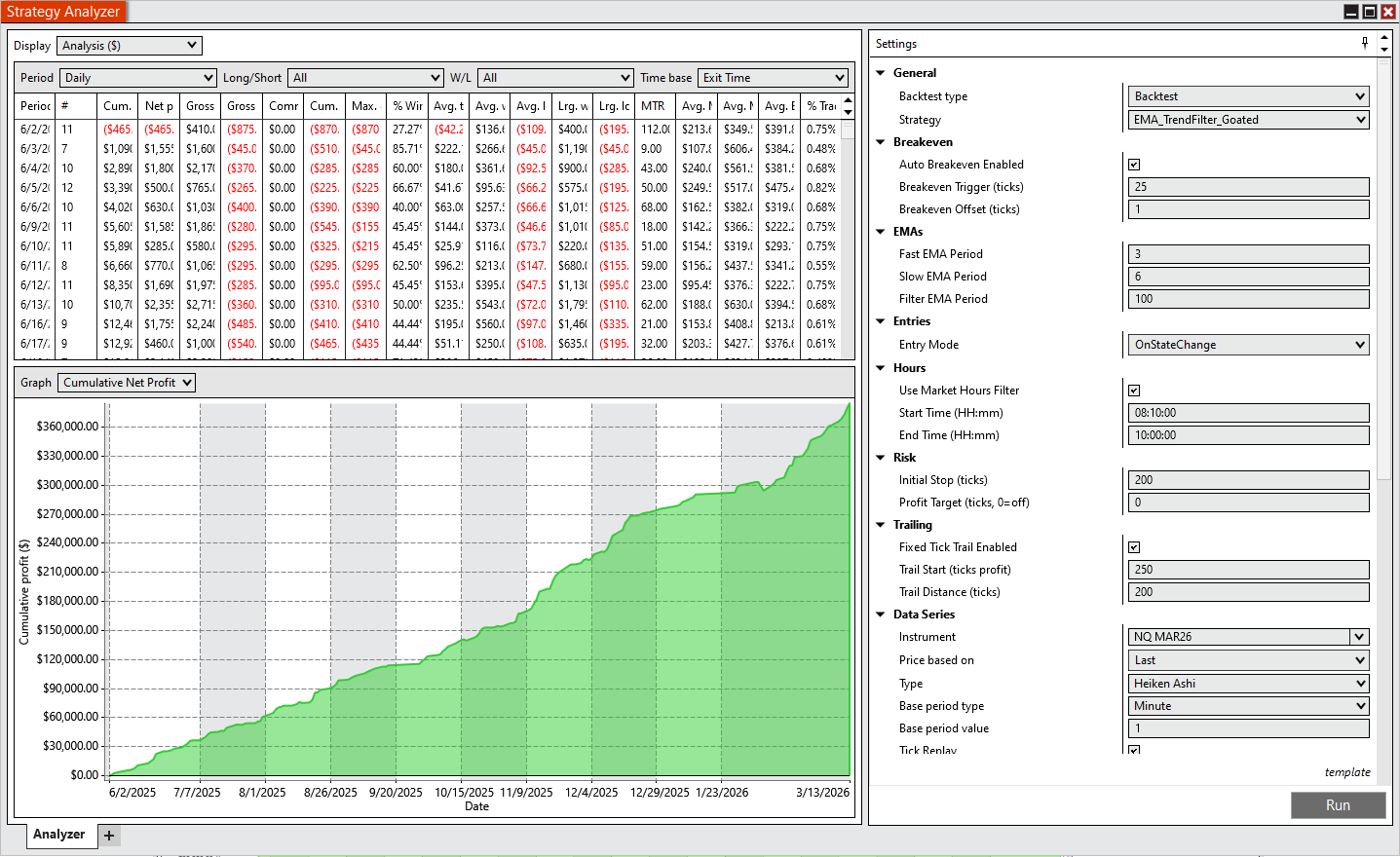The height and width of the screenshot is (857, 1400).
Task: Open the Long/Short dropdown
Action: pos(366,78)
